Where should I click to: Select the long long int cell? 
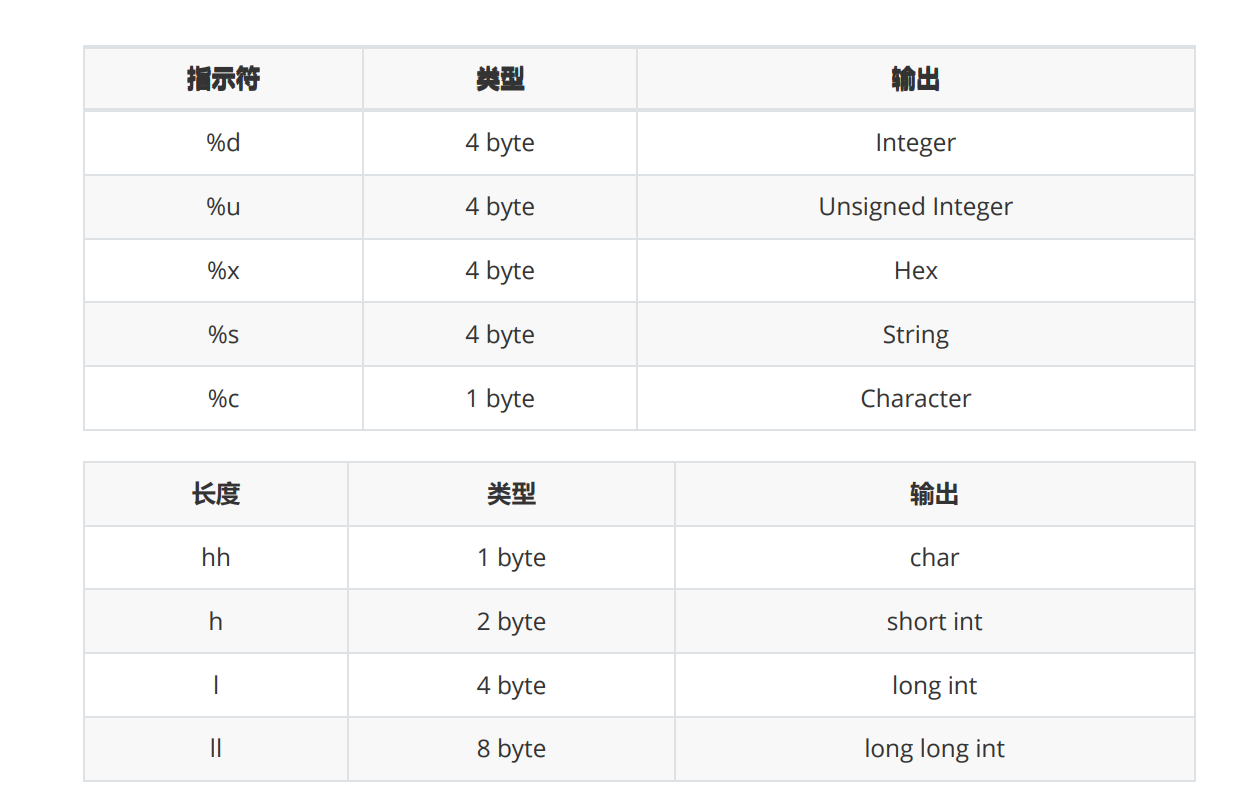(x=934, y=749)
